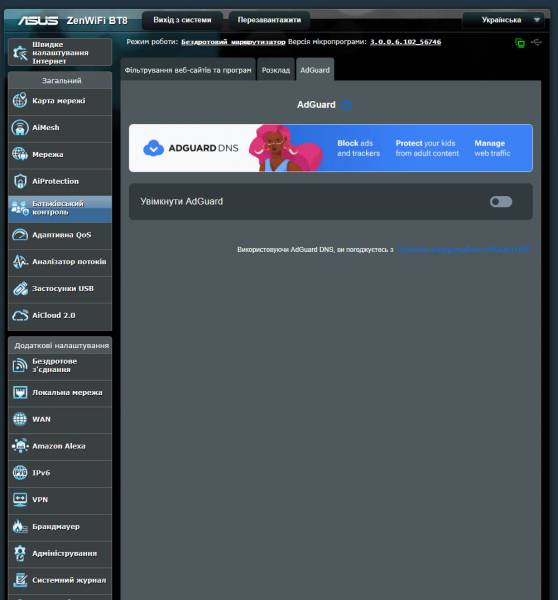Click Системний журнал label in sidebar
Screen dimensions: 558x600
coord(69,580)
